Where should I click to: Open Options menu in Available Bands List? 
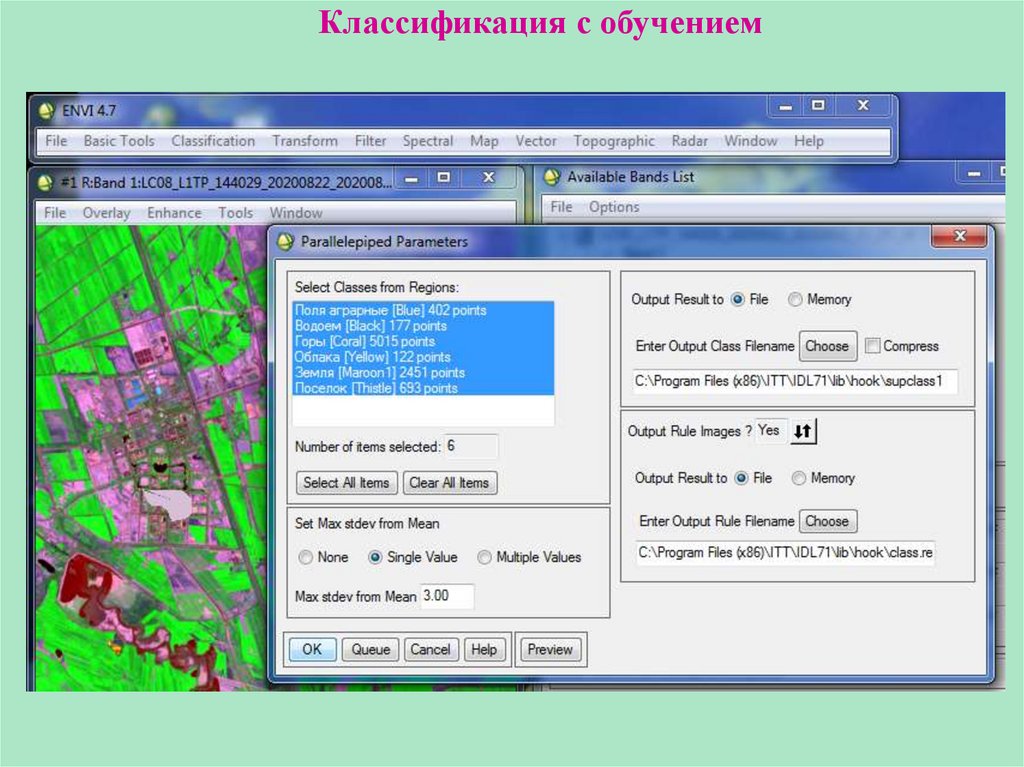click(x=614, y=207)
